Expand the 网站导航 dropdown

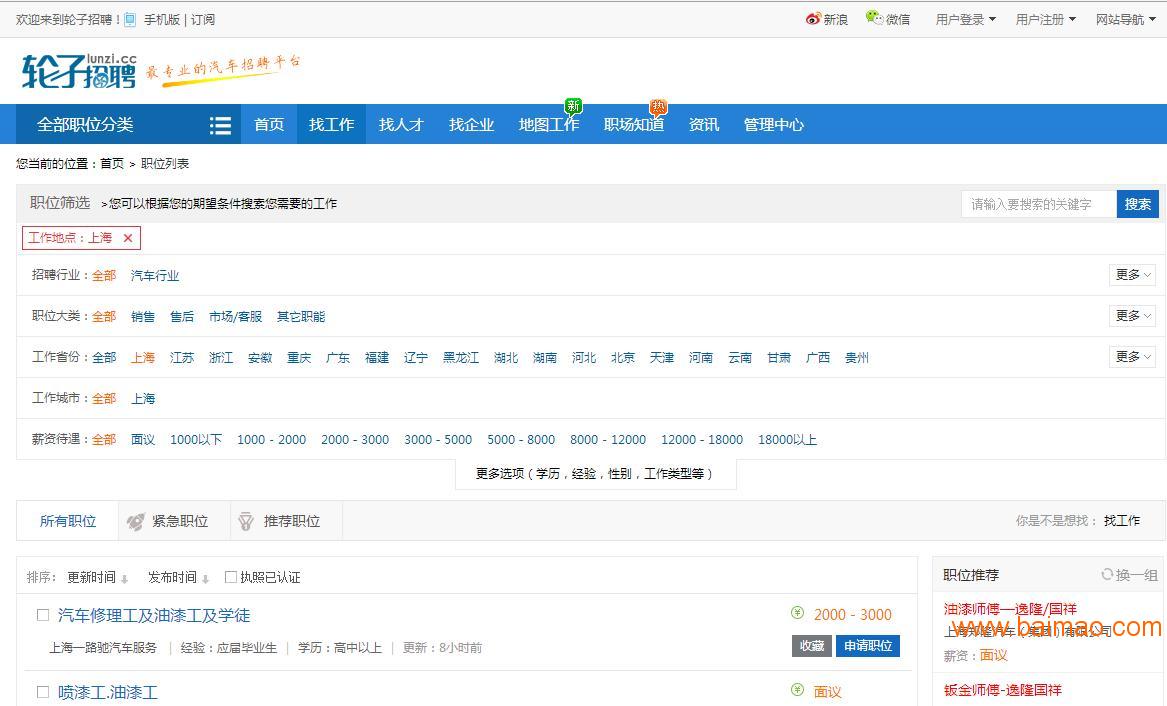pos(1125,20)
